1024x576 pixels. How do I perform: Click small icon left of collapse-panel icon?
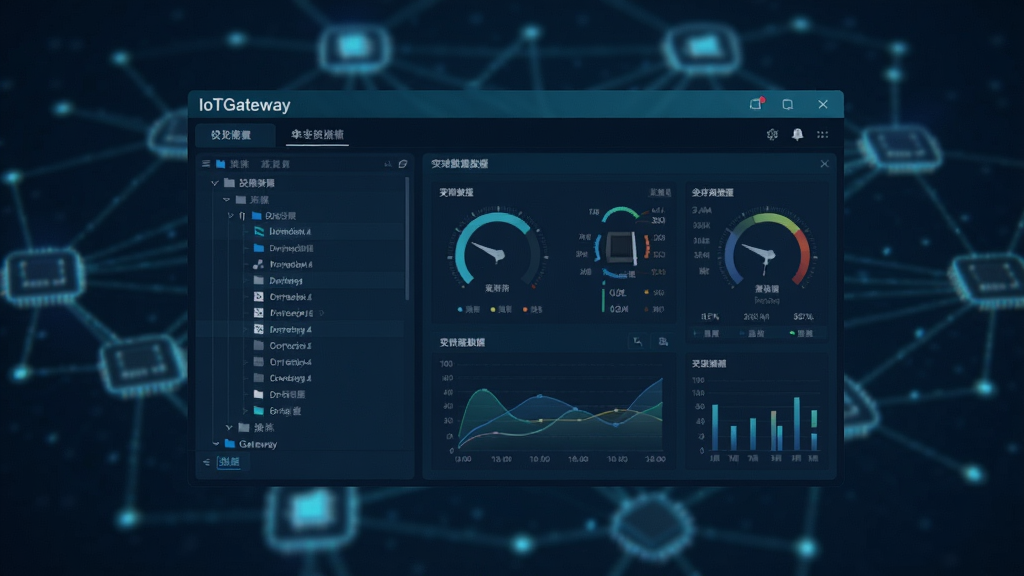coord(388,164)
